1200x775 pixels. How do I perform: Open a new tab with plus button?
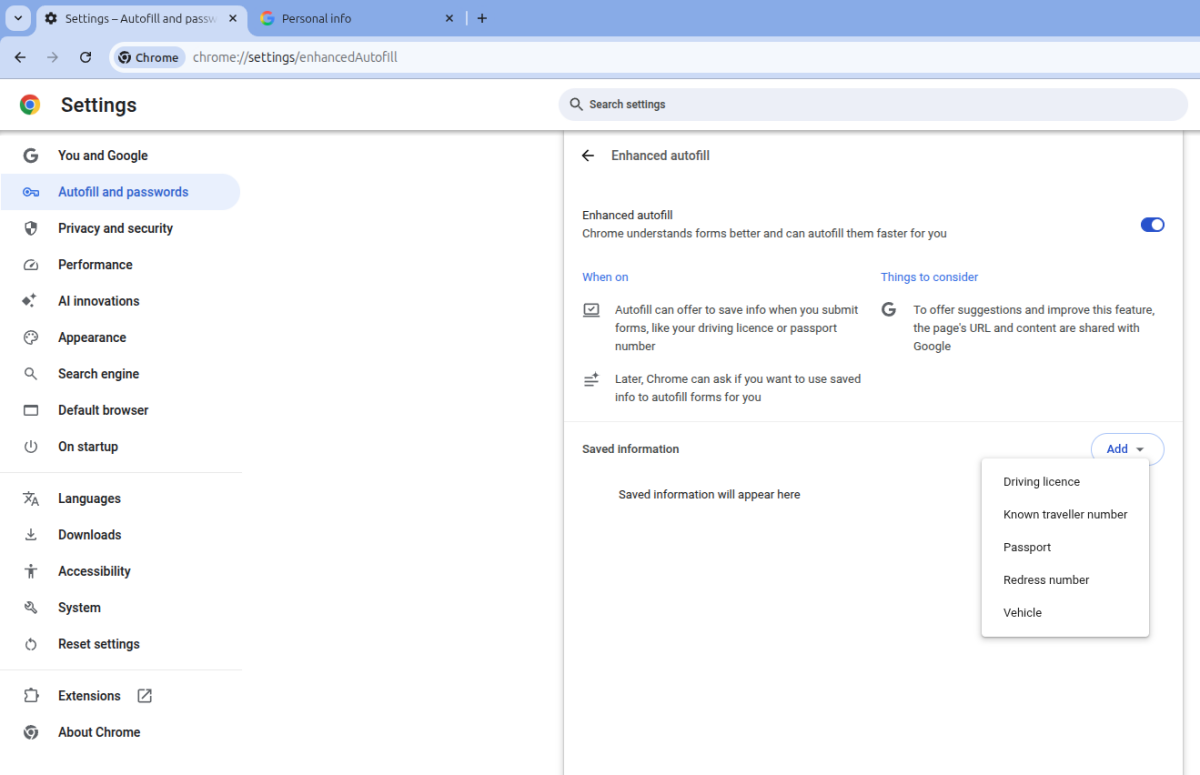click(482, 19)
